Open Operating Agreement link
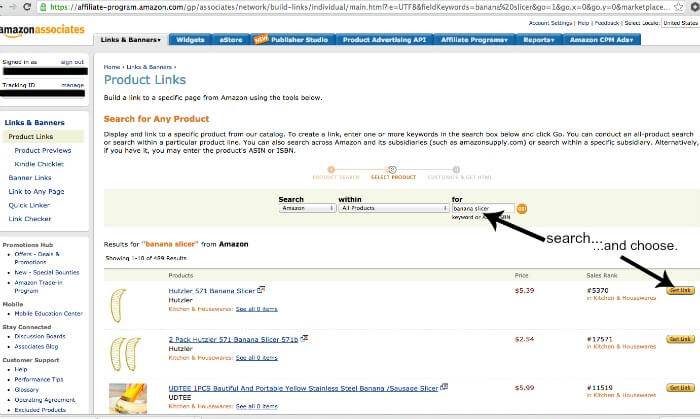The image size is (700, 419). pos(45,400)
